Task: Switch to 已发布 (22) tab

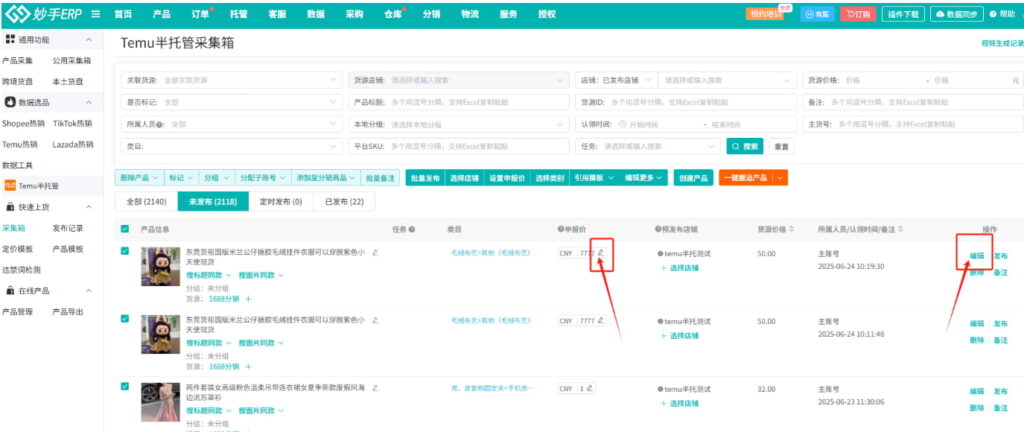Action: pos(344,202)
